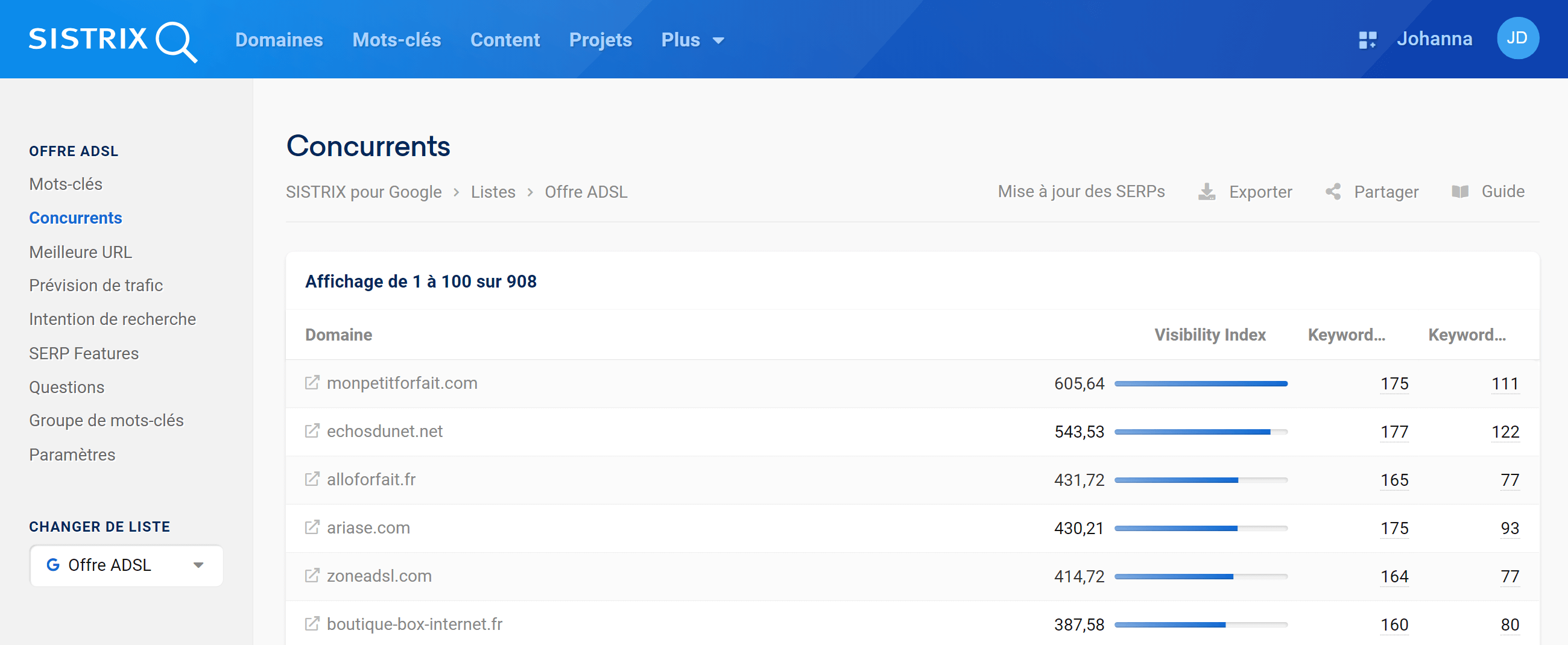Image resolution: width=1568 pixels, height=645 pixels.
Task: Click keyword count 160 for boutique-box-internet.fr
Action: pyautogui.click(x=1394, y=625)
